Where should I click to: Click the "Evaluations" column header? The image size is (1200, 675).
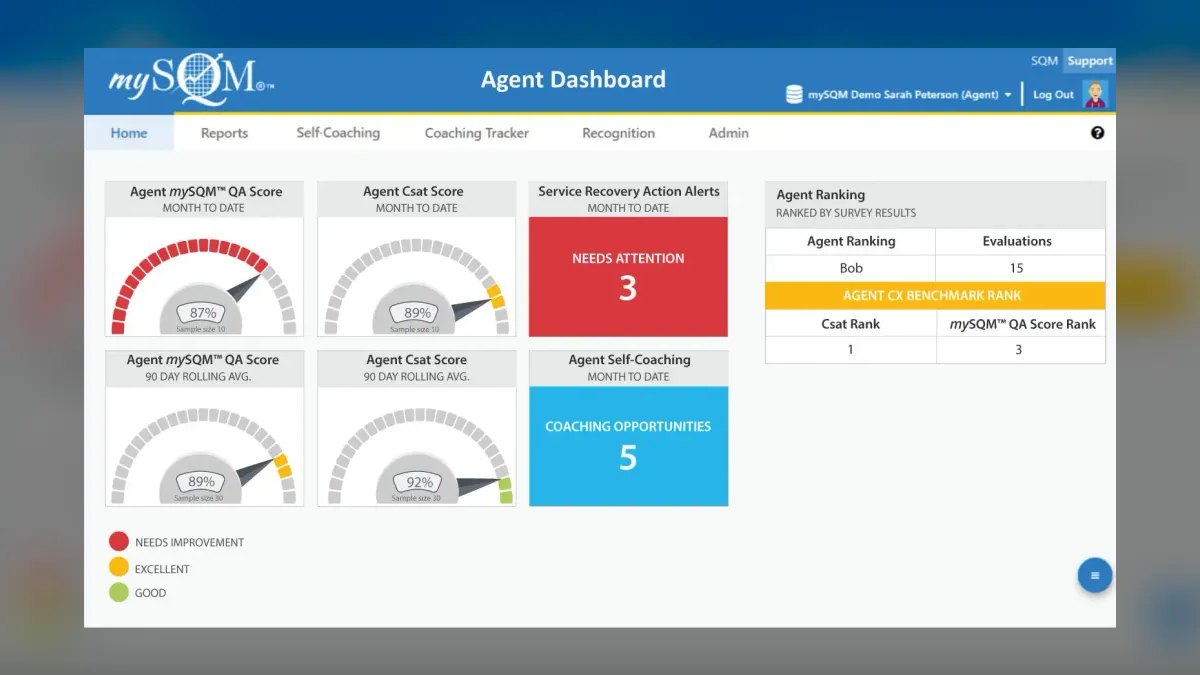[1017, 241]
